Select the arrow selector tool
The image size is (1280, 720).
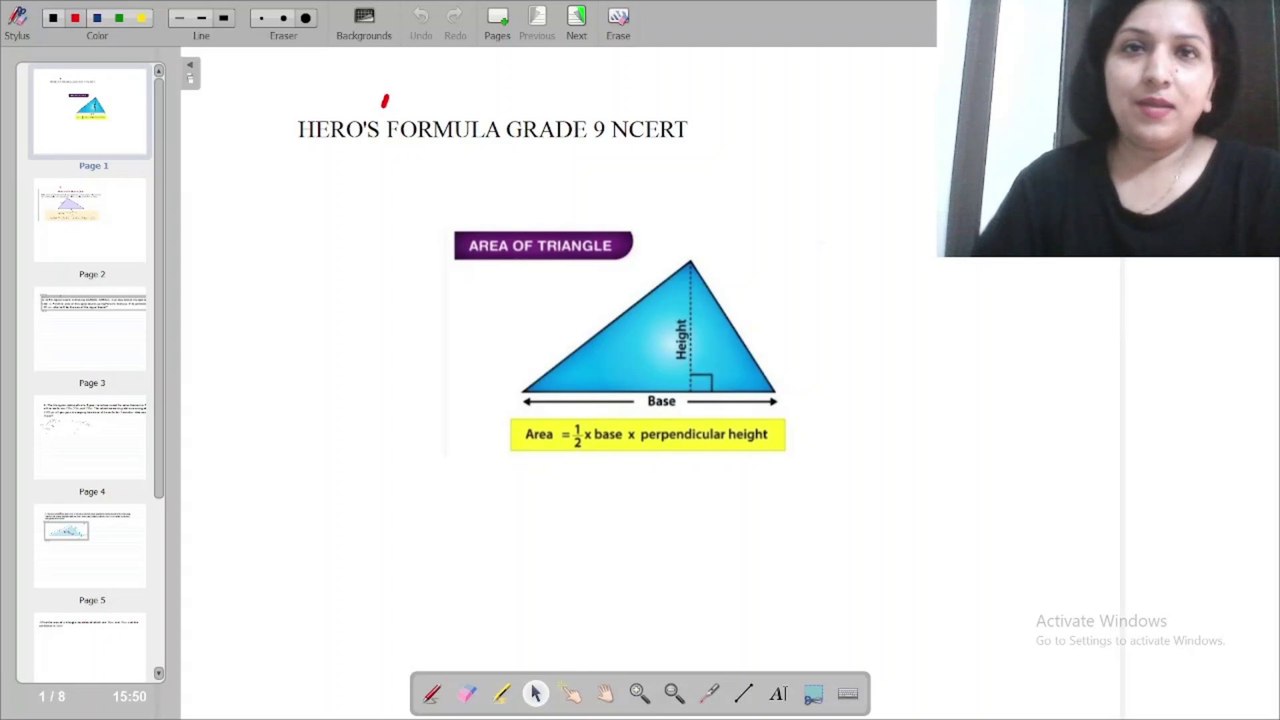pos(536,694)
